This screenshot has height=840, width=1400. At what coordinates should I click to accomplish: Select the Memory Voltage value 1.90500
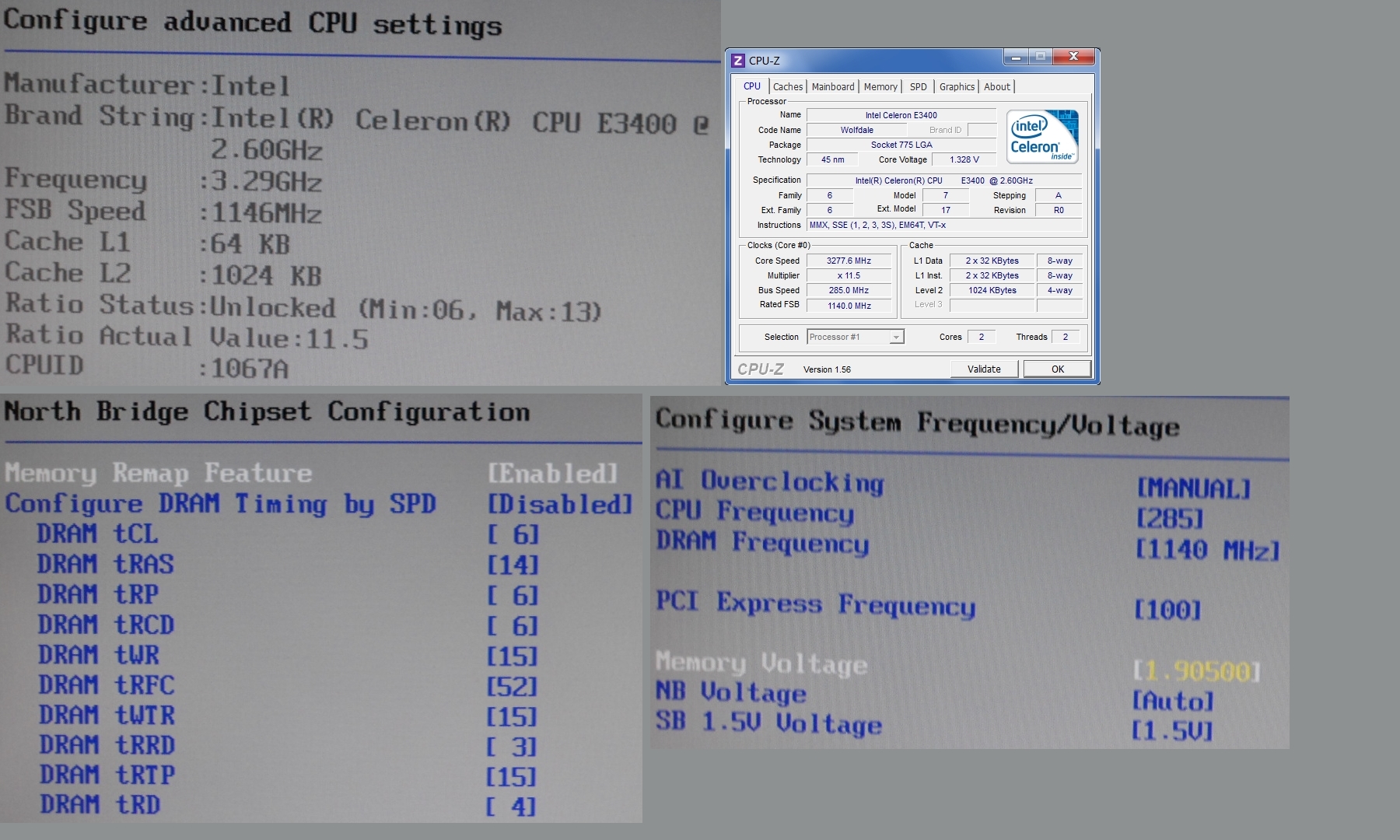(x=1196, y=670)
